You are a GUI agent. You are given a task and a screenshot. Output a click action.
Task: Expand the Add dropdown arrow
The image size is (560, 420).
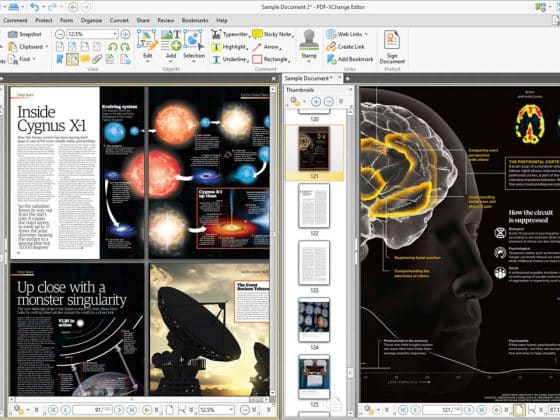click(171, 61)
